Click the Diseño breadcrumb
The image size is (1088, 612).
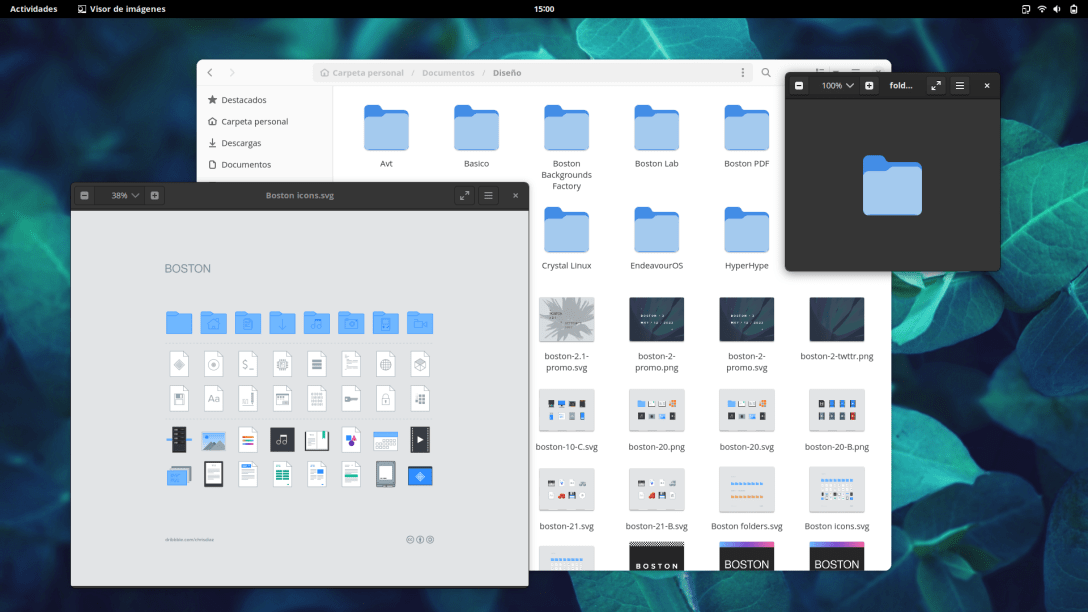coord(507,72)
